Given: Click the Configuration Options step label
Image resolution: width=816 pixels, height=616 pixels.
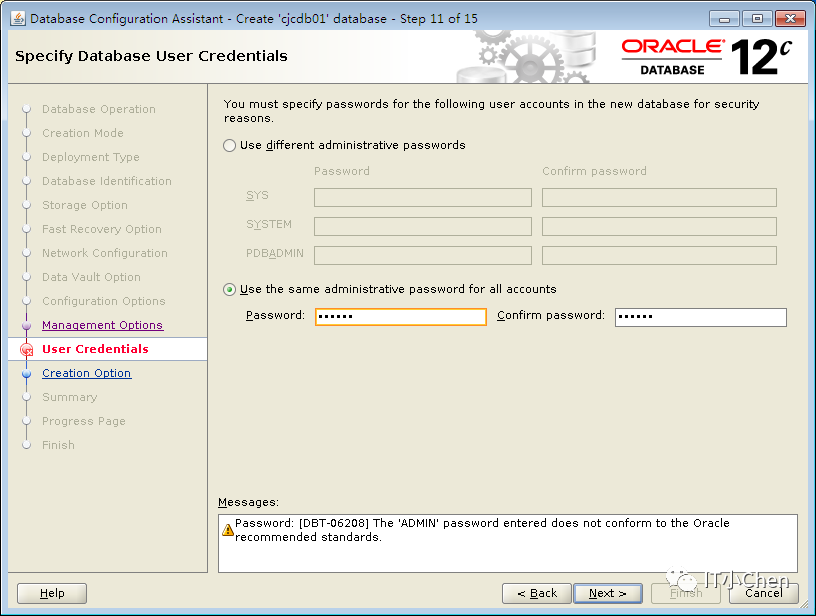Looking at the screenshot, I should (104, 301).
